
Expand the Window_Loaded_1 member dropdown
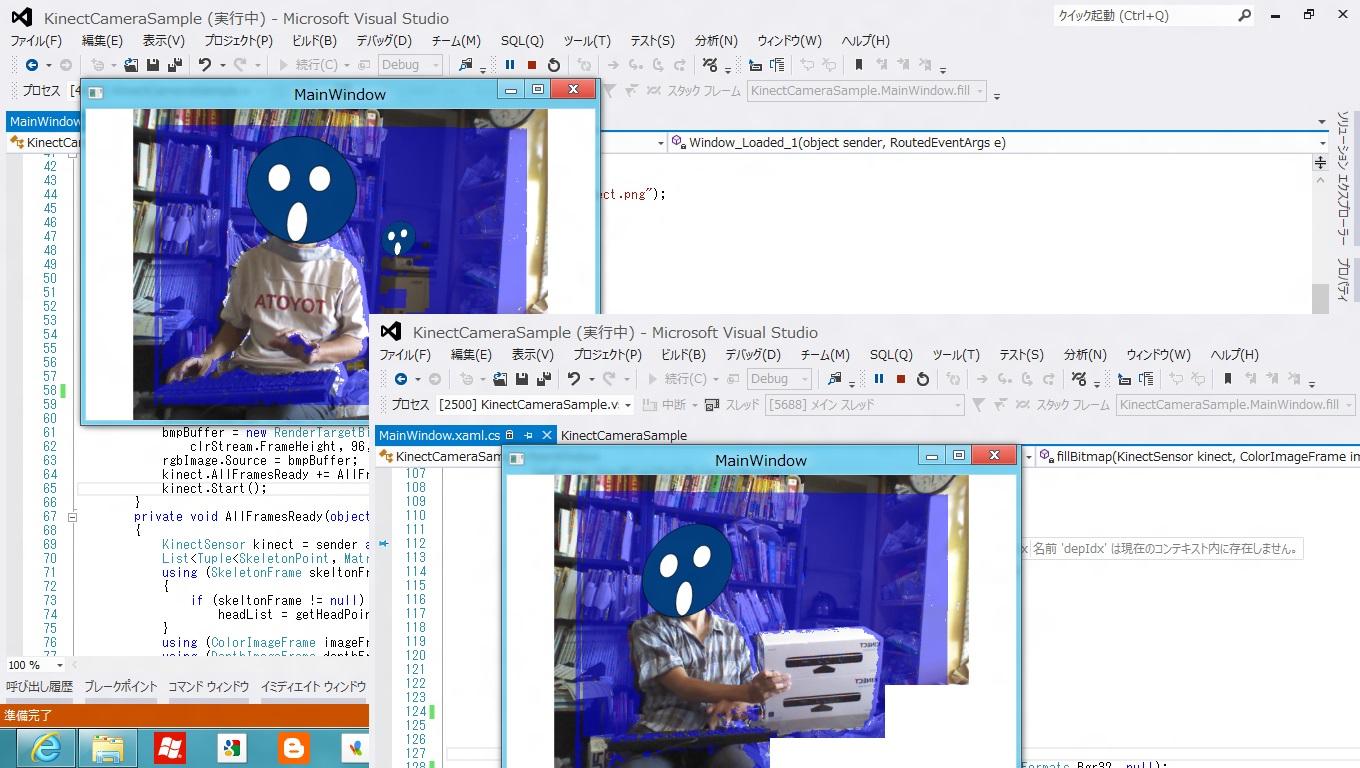click(x=1322, y=143)
